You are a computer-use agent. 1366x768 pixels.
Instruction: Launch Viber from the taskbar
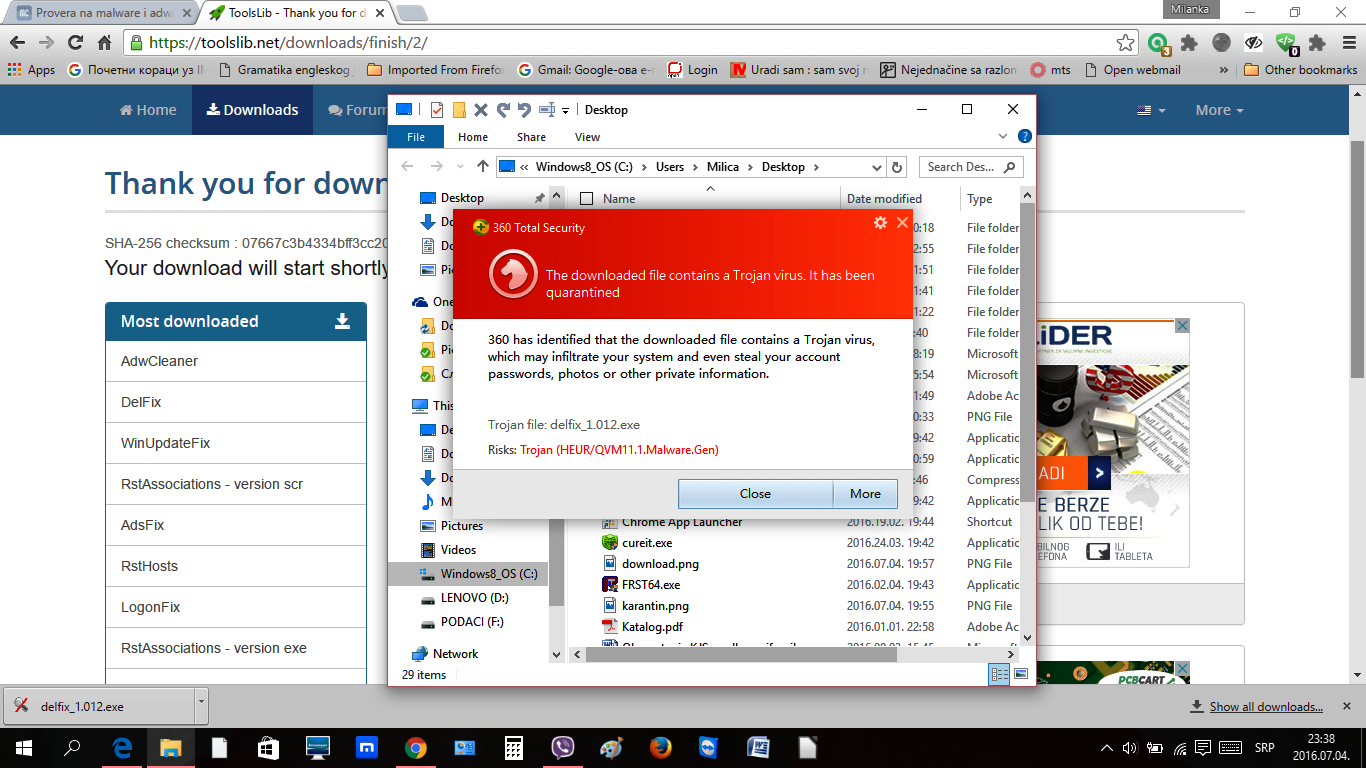point(562,748)
